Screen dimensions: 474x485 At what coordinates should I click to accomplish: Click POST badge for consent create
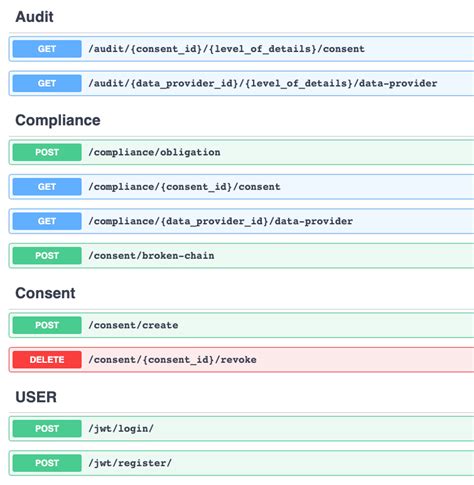(x=47, y=325)
